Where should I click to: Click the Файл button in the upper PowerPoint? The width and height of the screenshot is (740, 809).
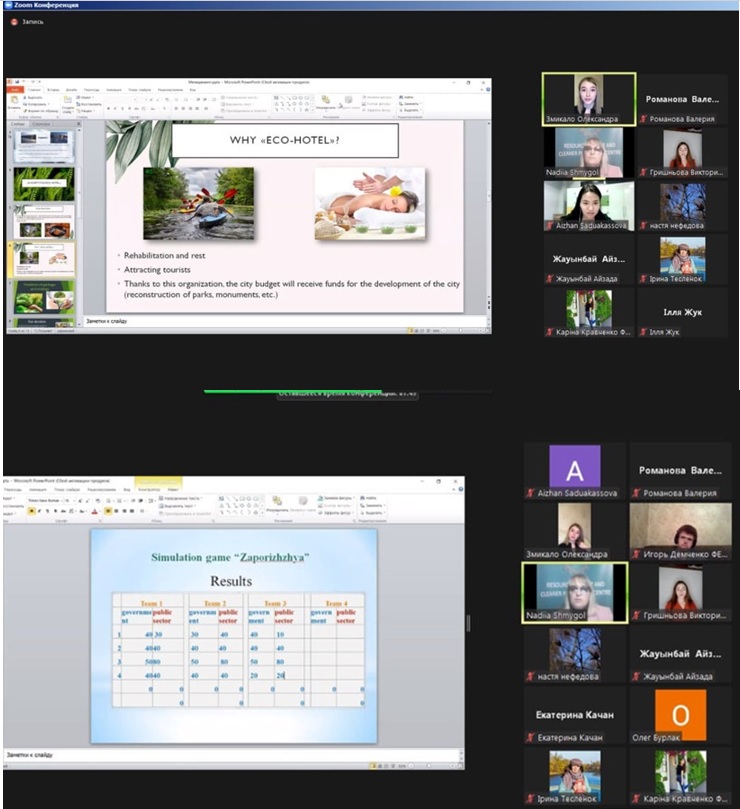[14, 89]
